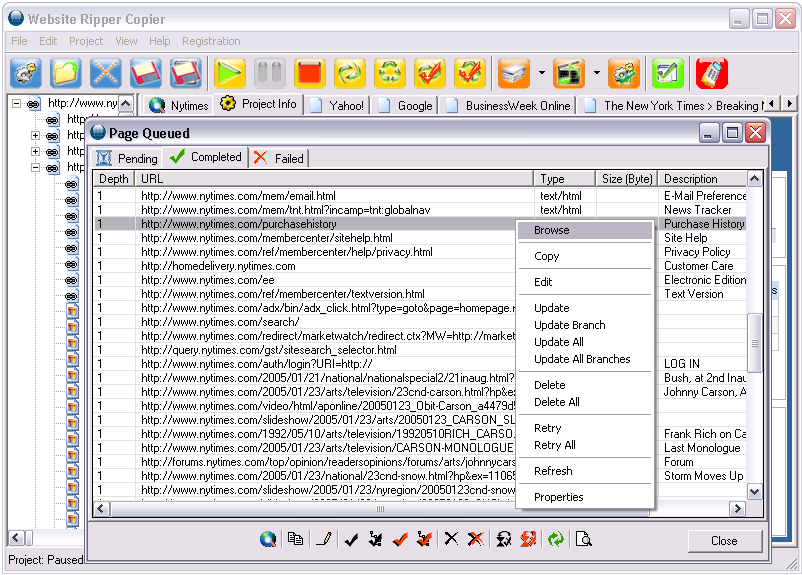
Task: Choose Retry All from the context menu
Action: [x=585, y=445]
